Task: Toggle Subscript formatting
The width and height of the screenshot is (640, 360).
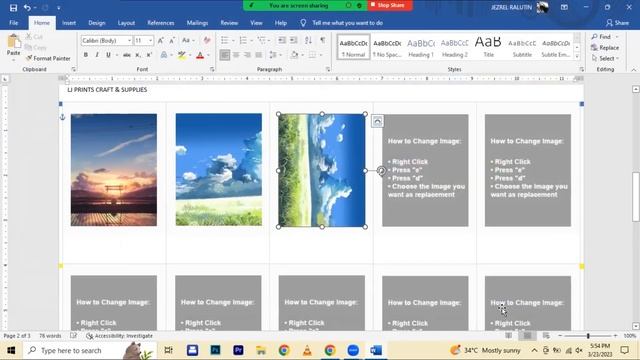Action: pos(138,55)
